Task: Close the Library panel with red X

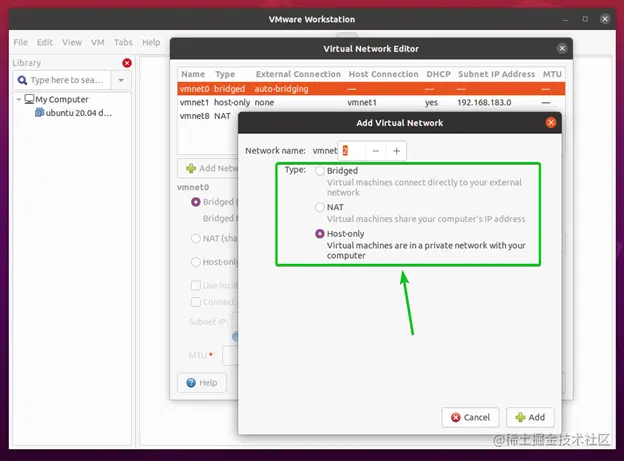Action: pos(127,63)
